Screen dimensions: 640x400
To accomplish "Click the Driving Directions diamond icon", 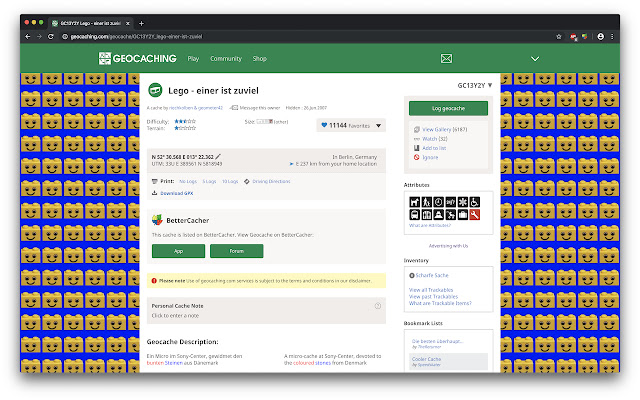I will coord(247,181).
